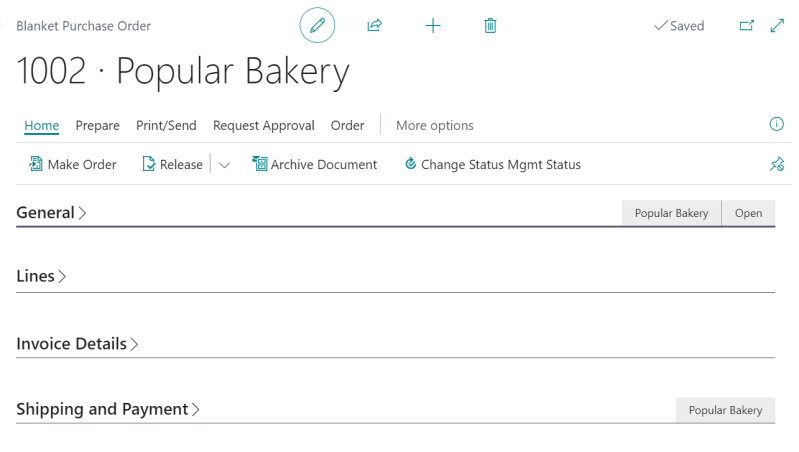This screenshot has height=452, width=799.
Task: Click the pencil edit icon
Action: 317,26
